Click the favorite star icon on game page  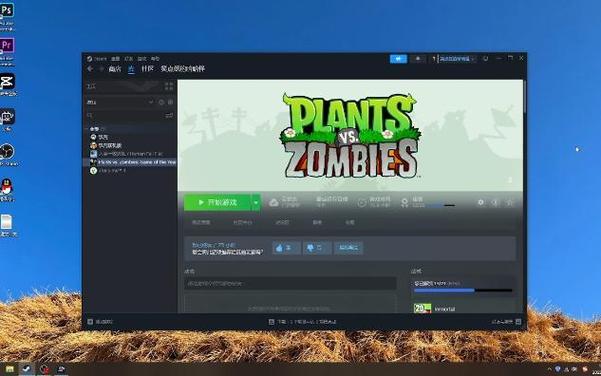(509, 202)
